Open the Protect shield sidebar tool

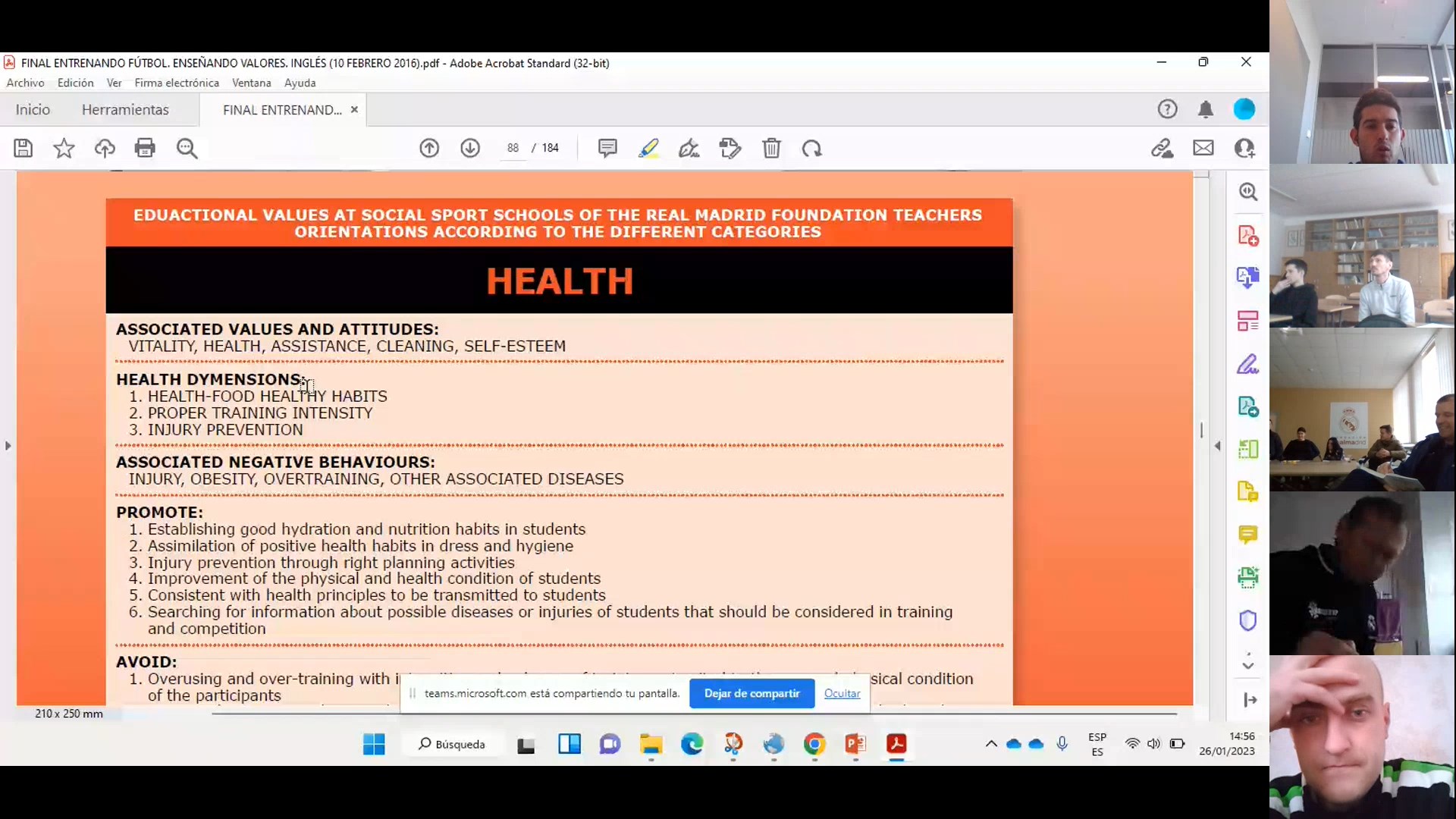pos(1248,620)
